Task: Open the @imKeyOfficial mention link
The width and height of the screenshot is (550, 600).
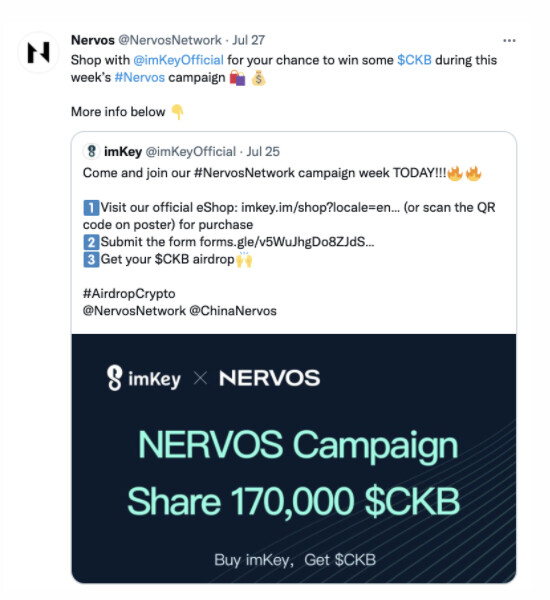Action: (x=178, y=60)
